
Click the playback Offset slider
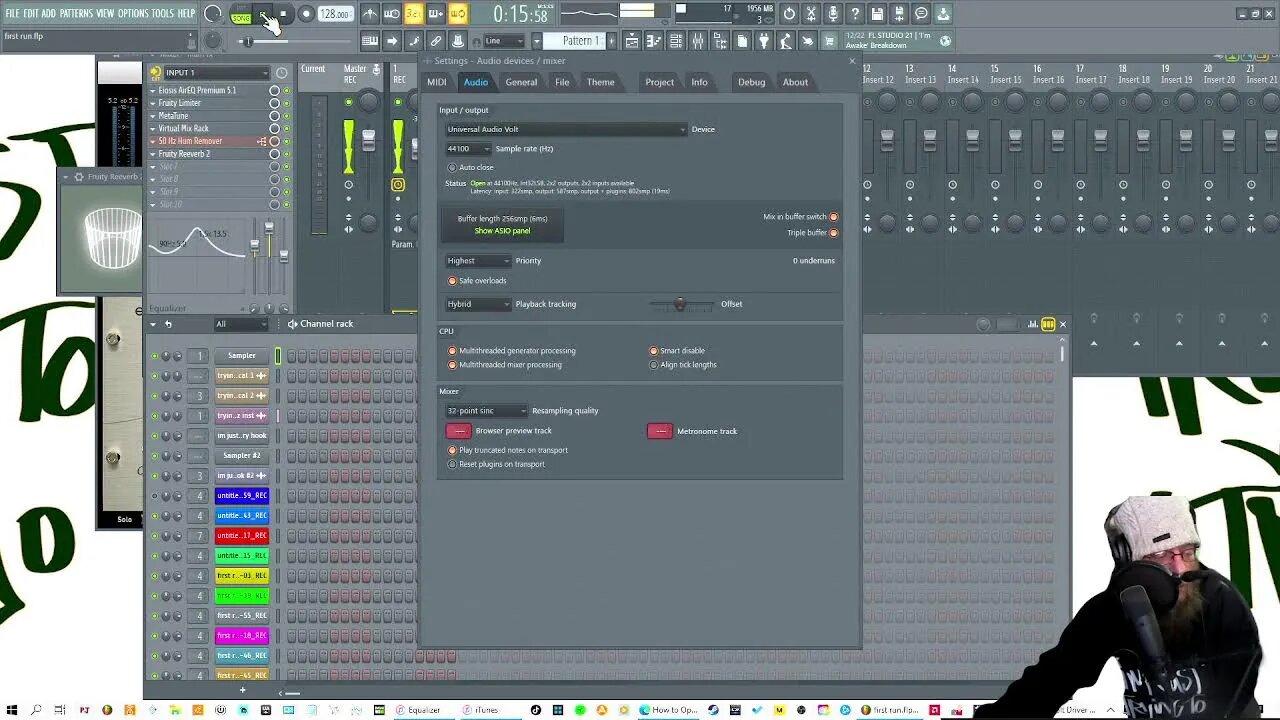point(680,304)
